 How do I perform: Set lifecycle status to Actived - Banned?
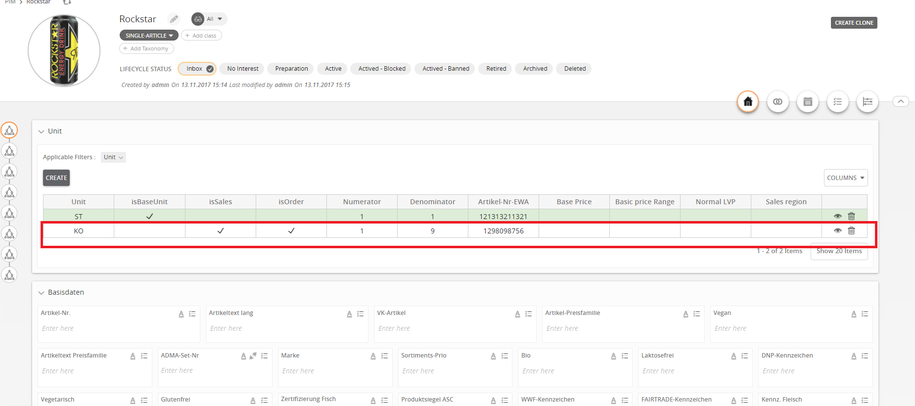click(x=446, y=69)
